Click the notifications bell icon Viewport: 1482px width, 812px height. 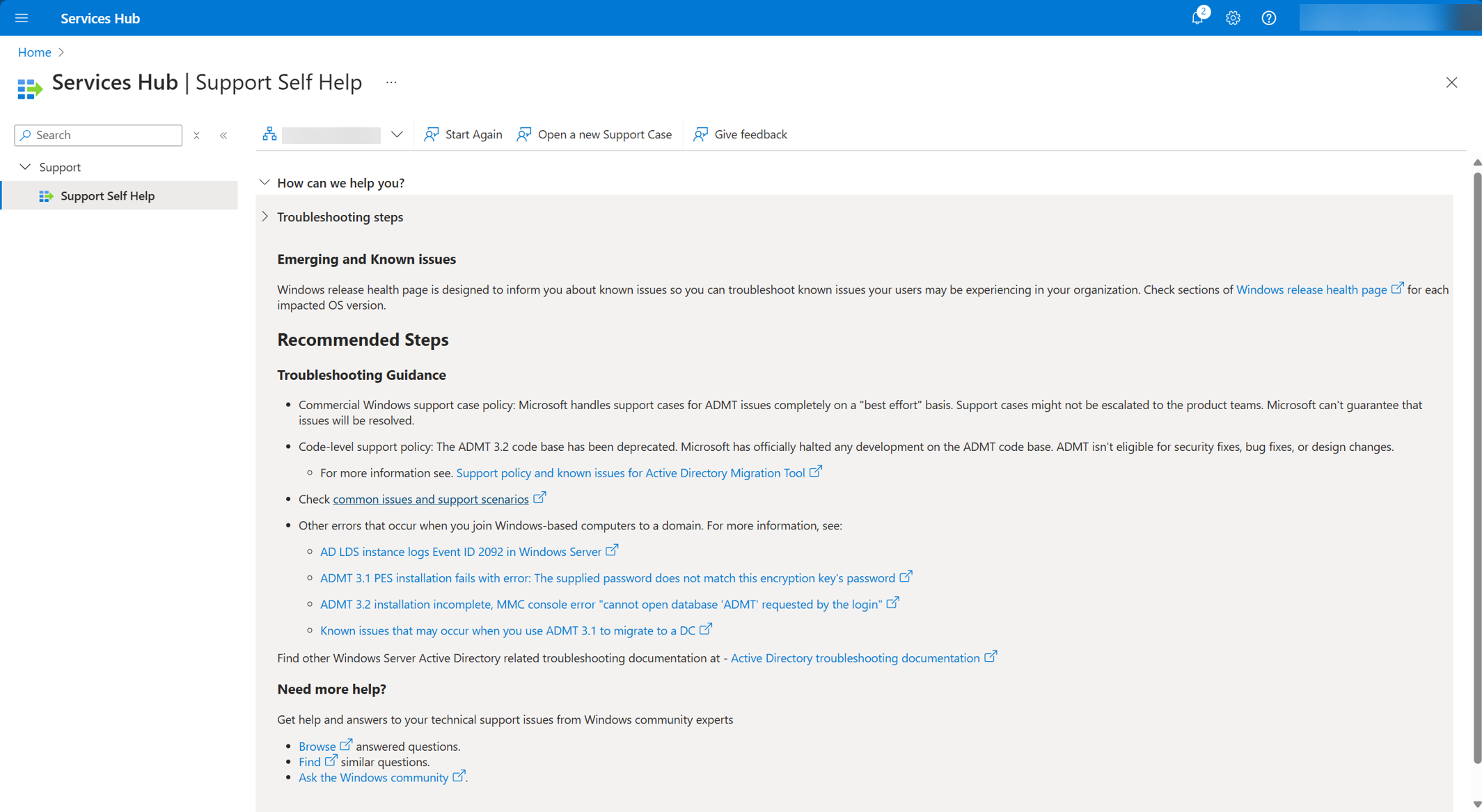click(1199, 17)
